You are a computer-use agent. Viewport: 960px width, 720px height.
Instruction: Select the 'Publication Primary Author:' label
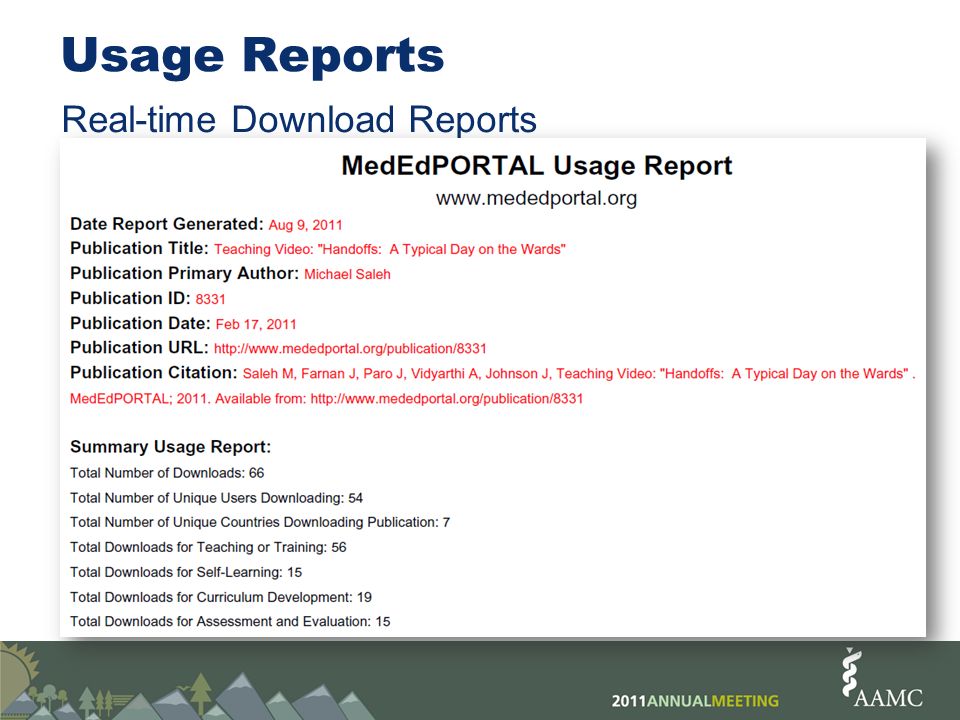coord(184,273)
